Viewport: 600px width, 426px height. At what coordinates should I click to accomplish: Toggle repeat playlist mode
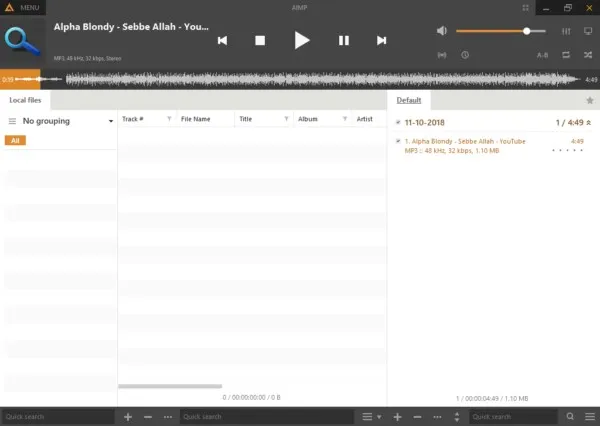(x=566, y=55)
